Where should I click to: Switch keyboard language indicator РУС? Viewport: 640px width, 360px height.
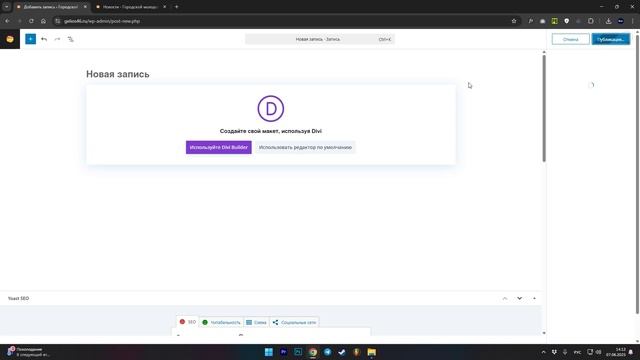point(577,352)
